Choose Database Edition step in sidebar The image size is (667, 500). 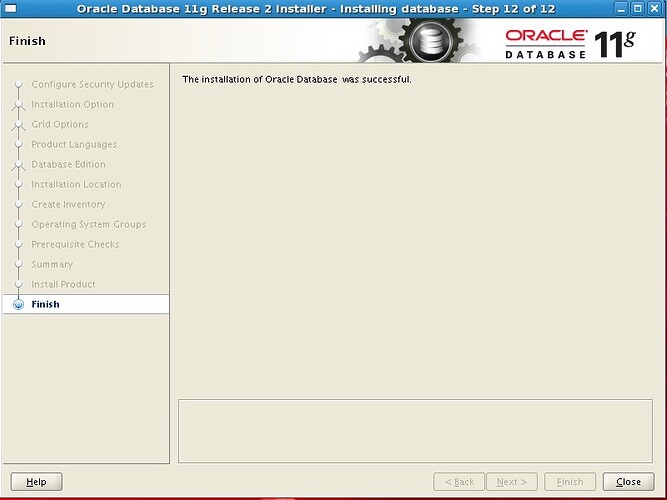[x=68, y=164]
